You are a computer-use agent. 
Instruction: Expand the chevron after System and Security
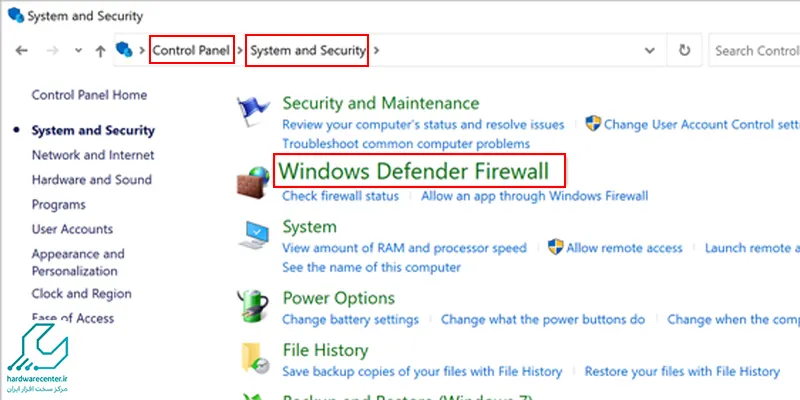[x=377, y=51]
